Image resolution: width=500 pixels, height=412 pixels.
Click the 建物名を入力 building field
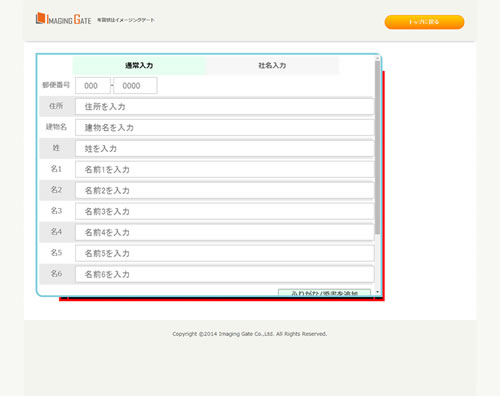pyautogui.click(x=225, y=128)
